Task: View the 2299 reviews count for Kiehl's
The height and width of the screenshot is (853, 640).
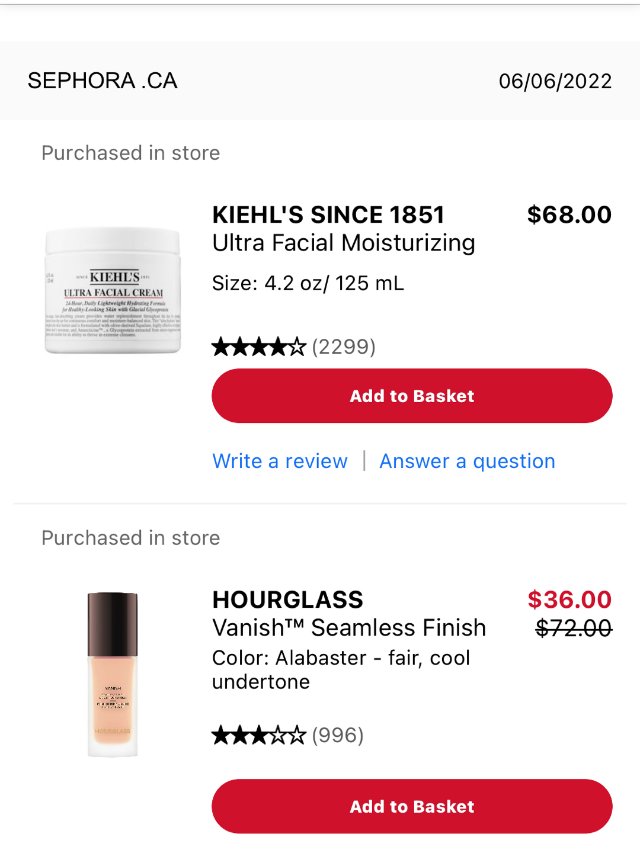Action: click(344, 347)
